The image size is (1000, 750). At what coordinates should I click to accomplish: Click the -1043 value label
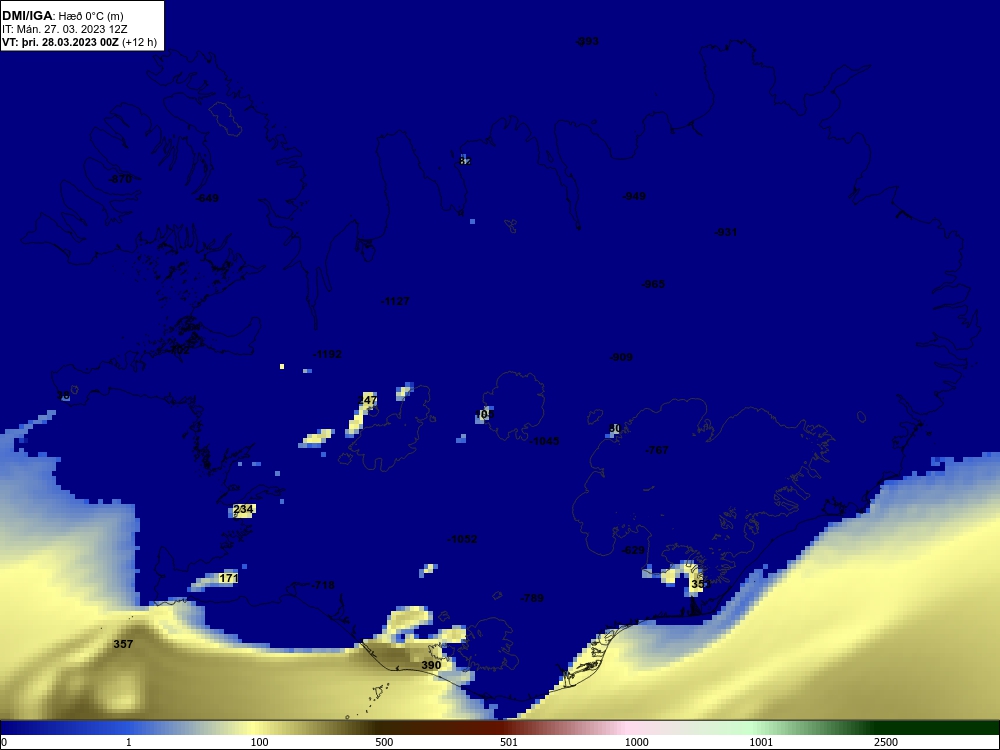point(545,441)
